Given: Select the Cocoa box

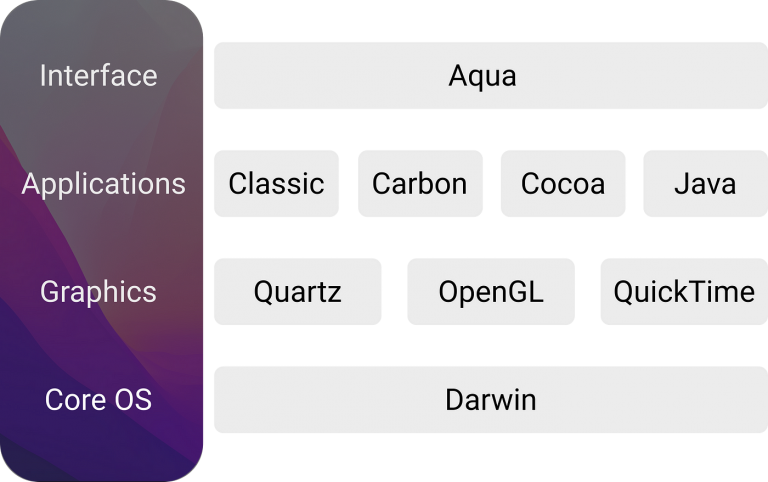Looking at the screenshot, I should pyautogui.click(x=563, y=184).
